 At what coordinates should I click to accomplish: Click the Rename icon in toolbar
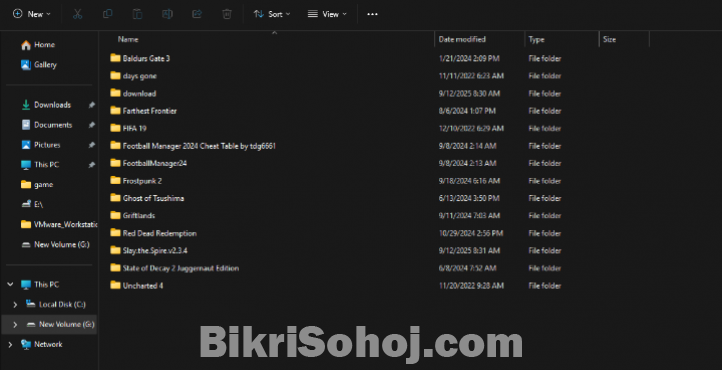[167, 14]
